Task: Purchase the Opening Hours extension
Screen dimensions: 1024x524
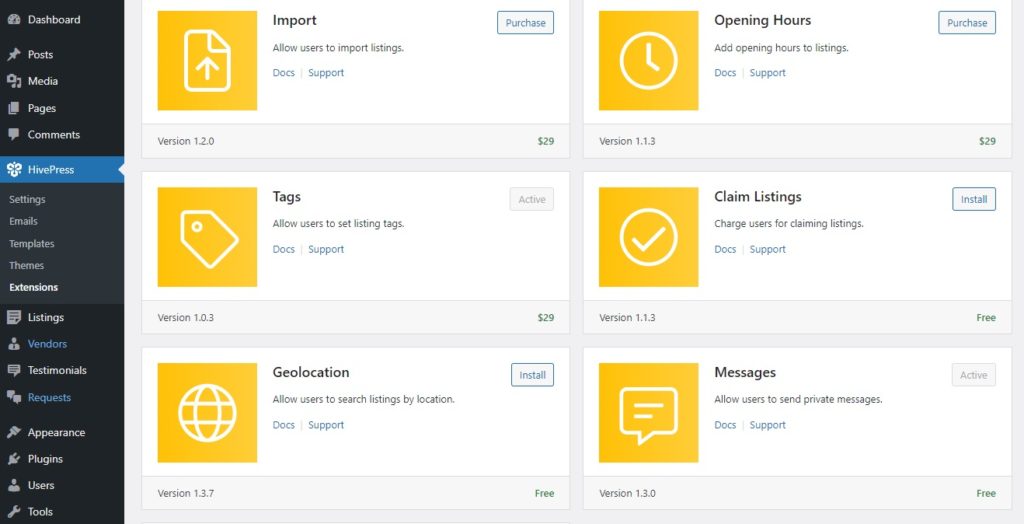Action: (x=966, y=23)
